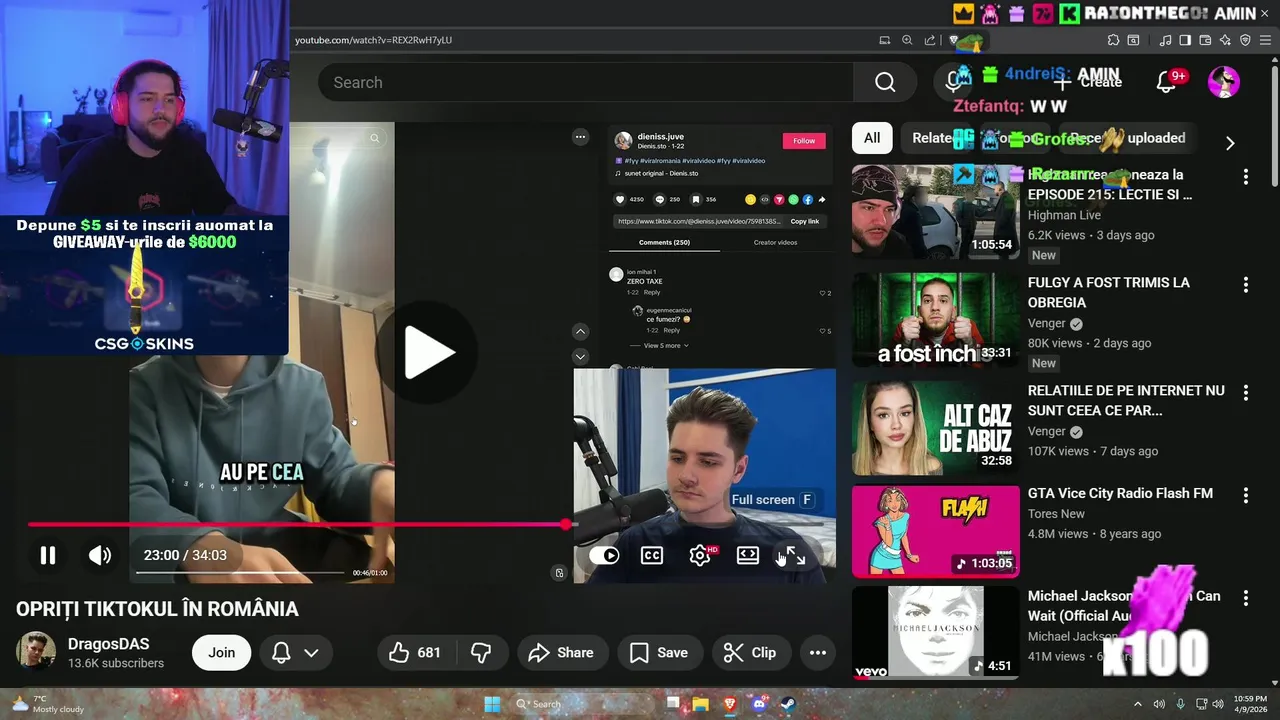This screenshot has width=1280, height=720.
Task: Dislike the video
Action: [x=481, y=652]
